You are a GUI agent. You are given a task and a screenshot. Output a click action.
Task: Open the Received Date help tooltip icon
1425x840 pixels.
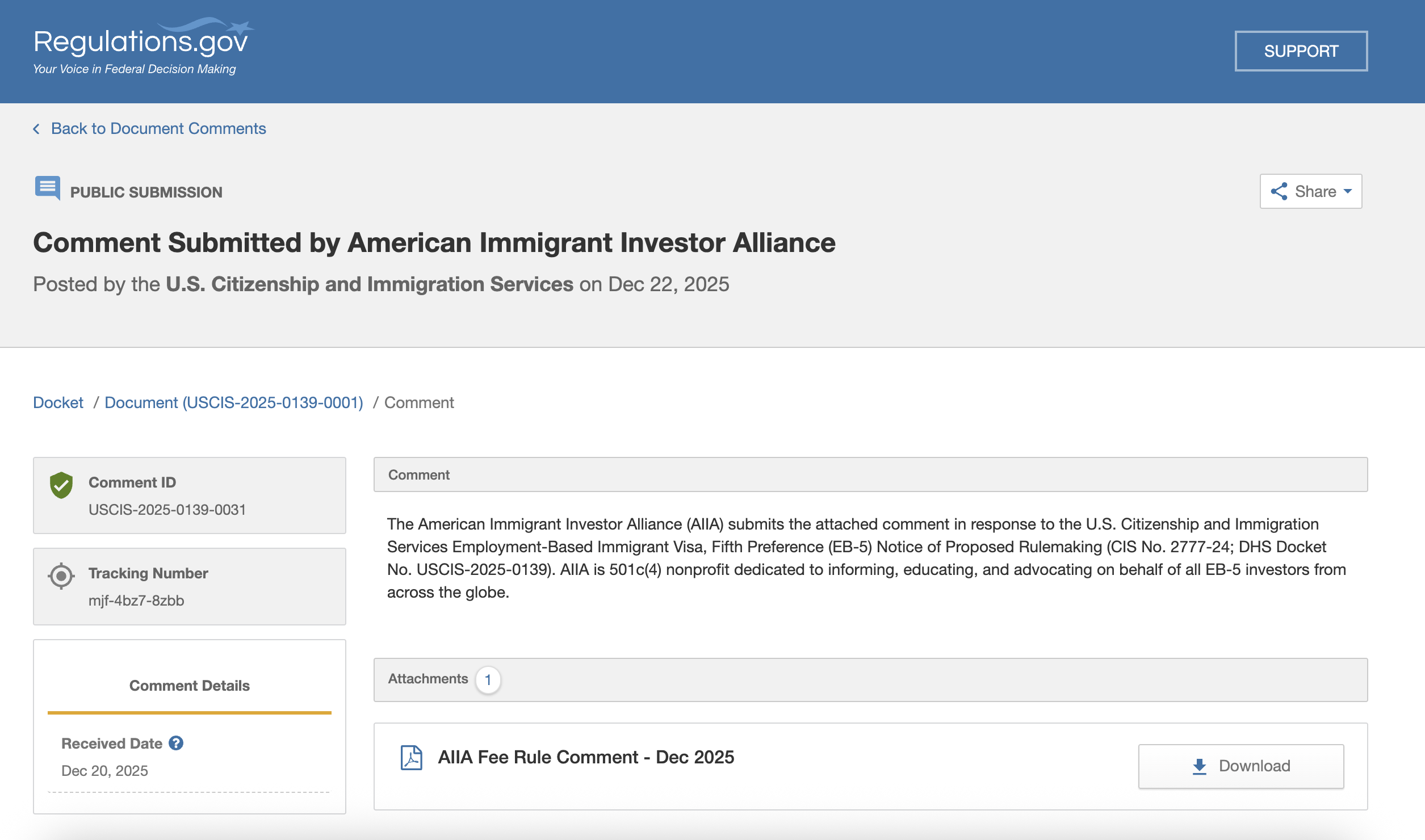[177, 742]
